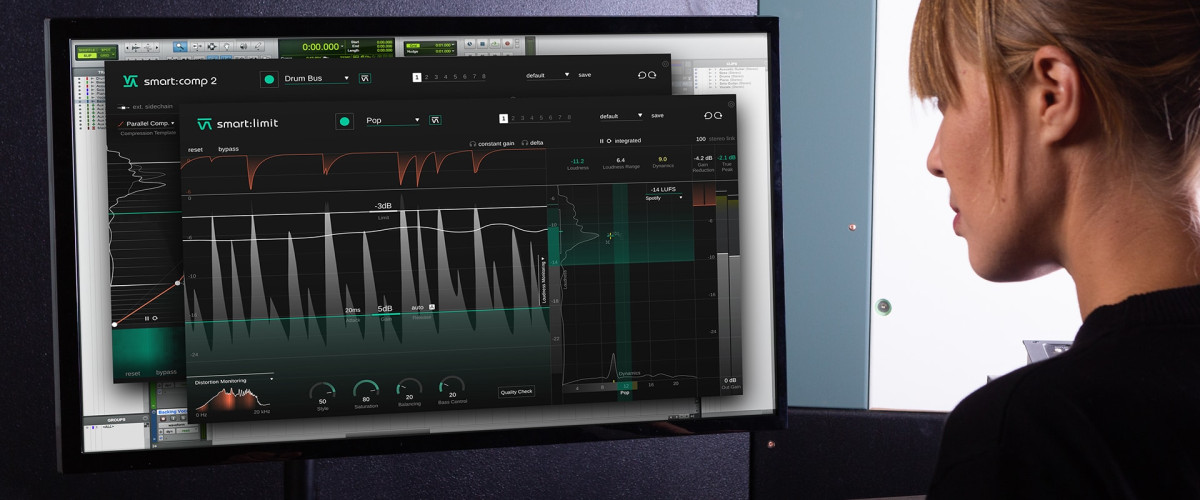The width and height of the screenshot is (1200, 500).
Task: Open the Parallel Comp. template dropdown
Action: (x=145, y=124)
